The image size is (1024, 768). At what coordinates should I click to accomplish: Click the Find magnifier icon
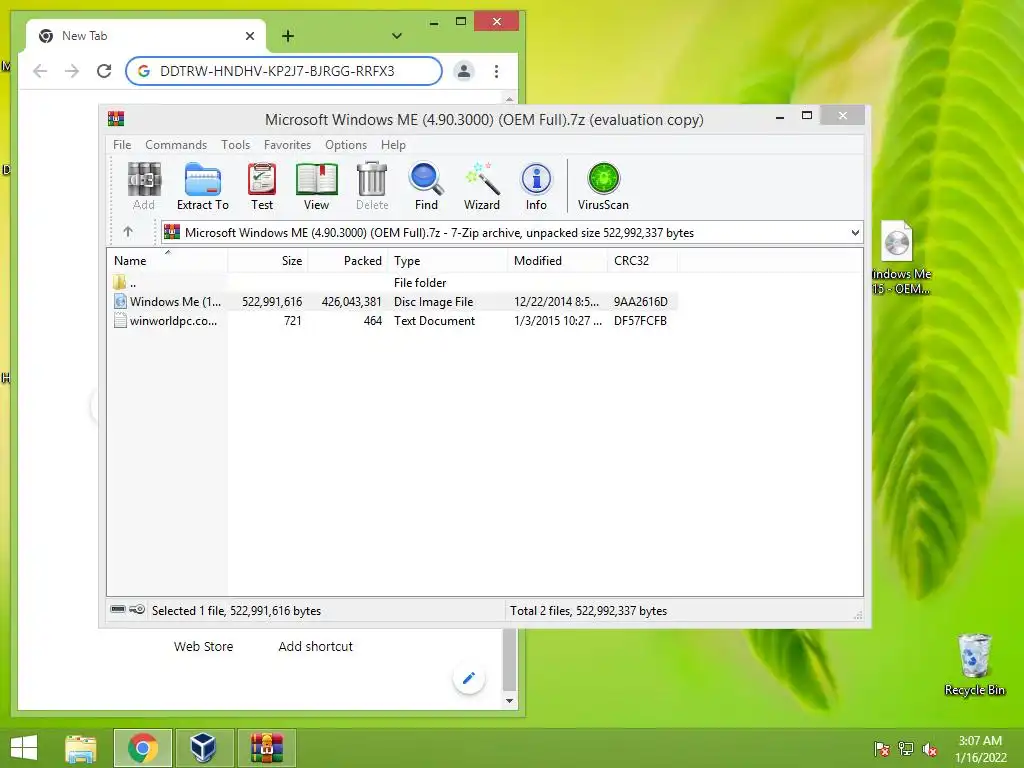point(426,186)
